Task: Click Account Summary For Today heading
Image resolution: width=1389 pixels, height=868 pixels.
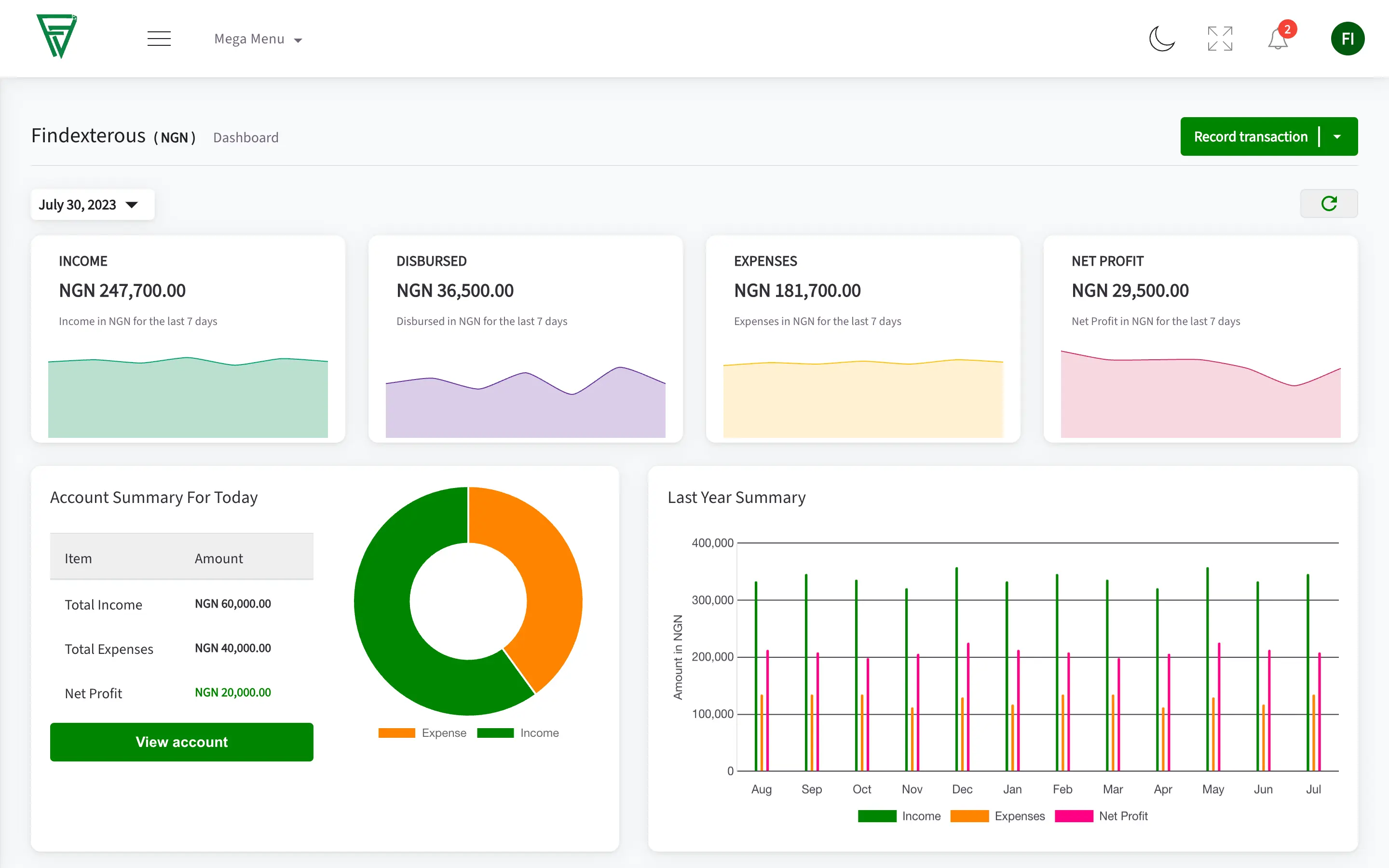Action: coord(154,497)
